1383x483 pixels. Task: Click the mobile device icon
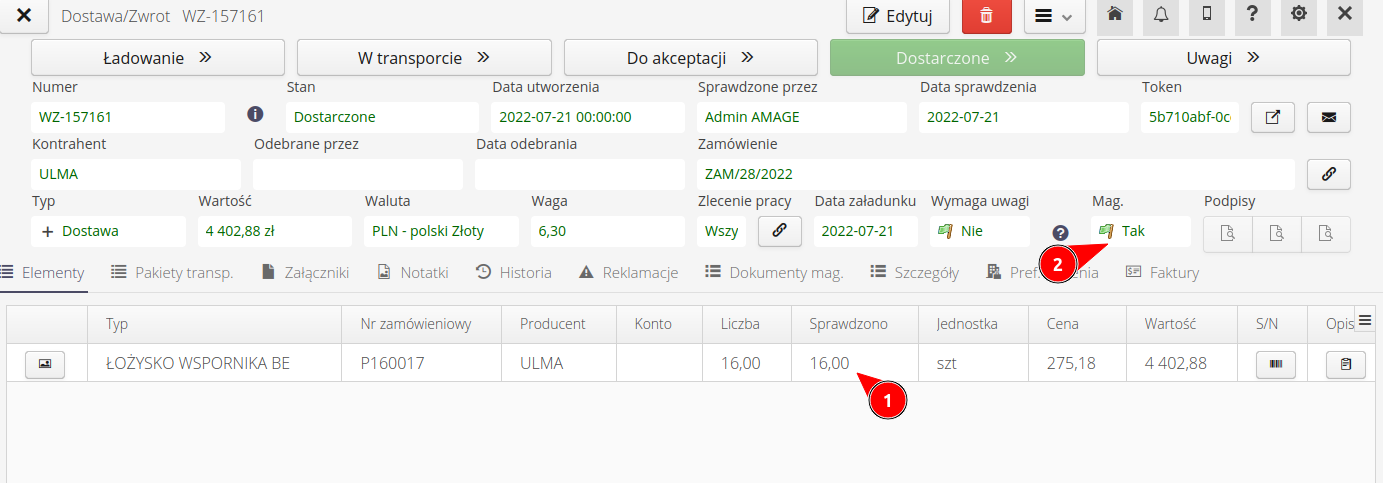1207,15
